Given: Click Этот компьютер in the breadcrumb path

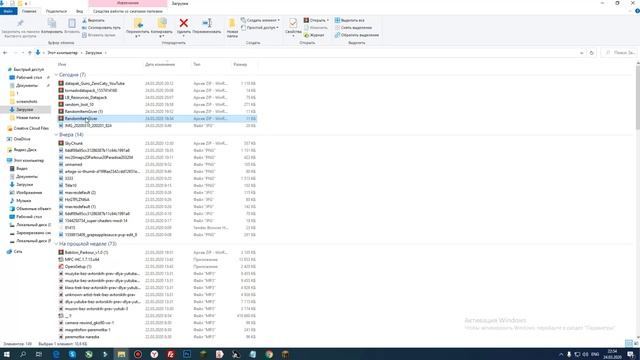Looking at the screenshot, I should point(62,53).
